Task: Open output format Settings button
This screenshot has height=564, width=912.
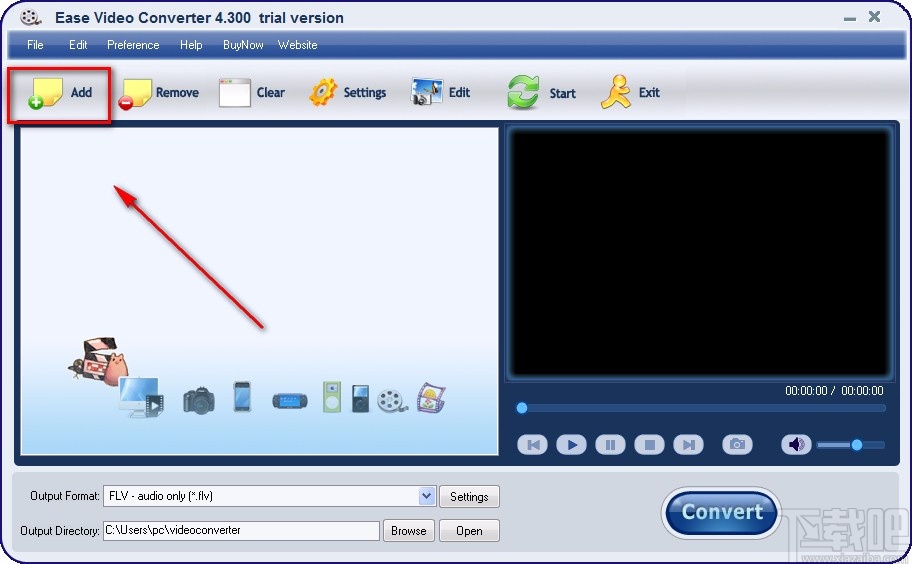Action: tap(469, 497)
